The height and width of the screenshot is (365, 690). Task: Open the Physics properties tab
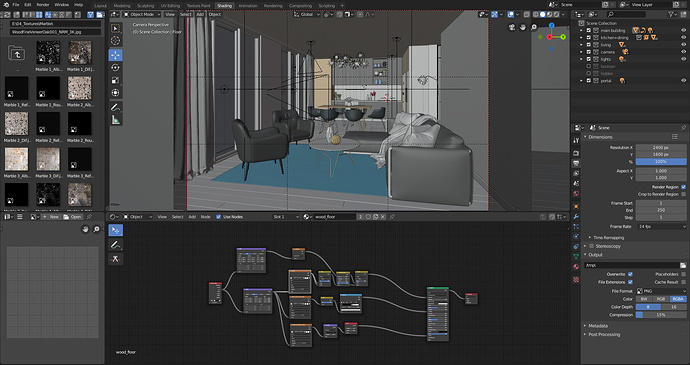(576, 236)
